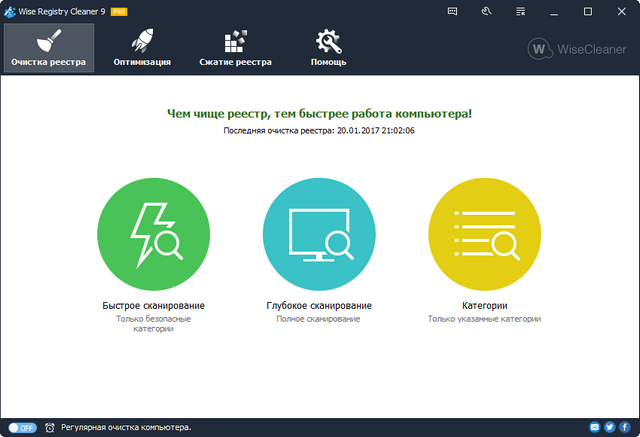
Task: Click the Быстрое сканирование label
Action: pos(153,306)
